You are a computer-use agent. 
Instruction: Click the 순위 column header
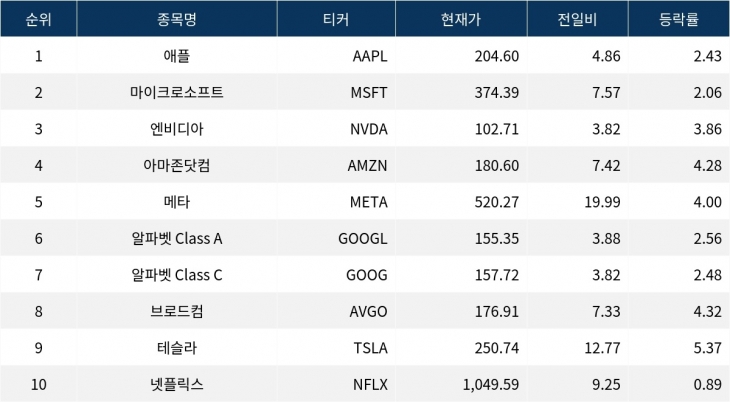(x=38, y=20)
